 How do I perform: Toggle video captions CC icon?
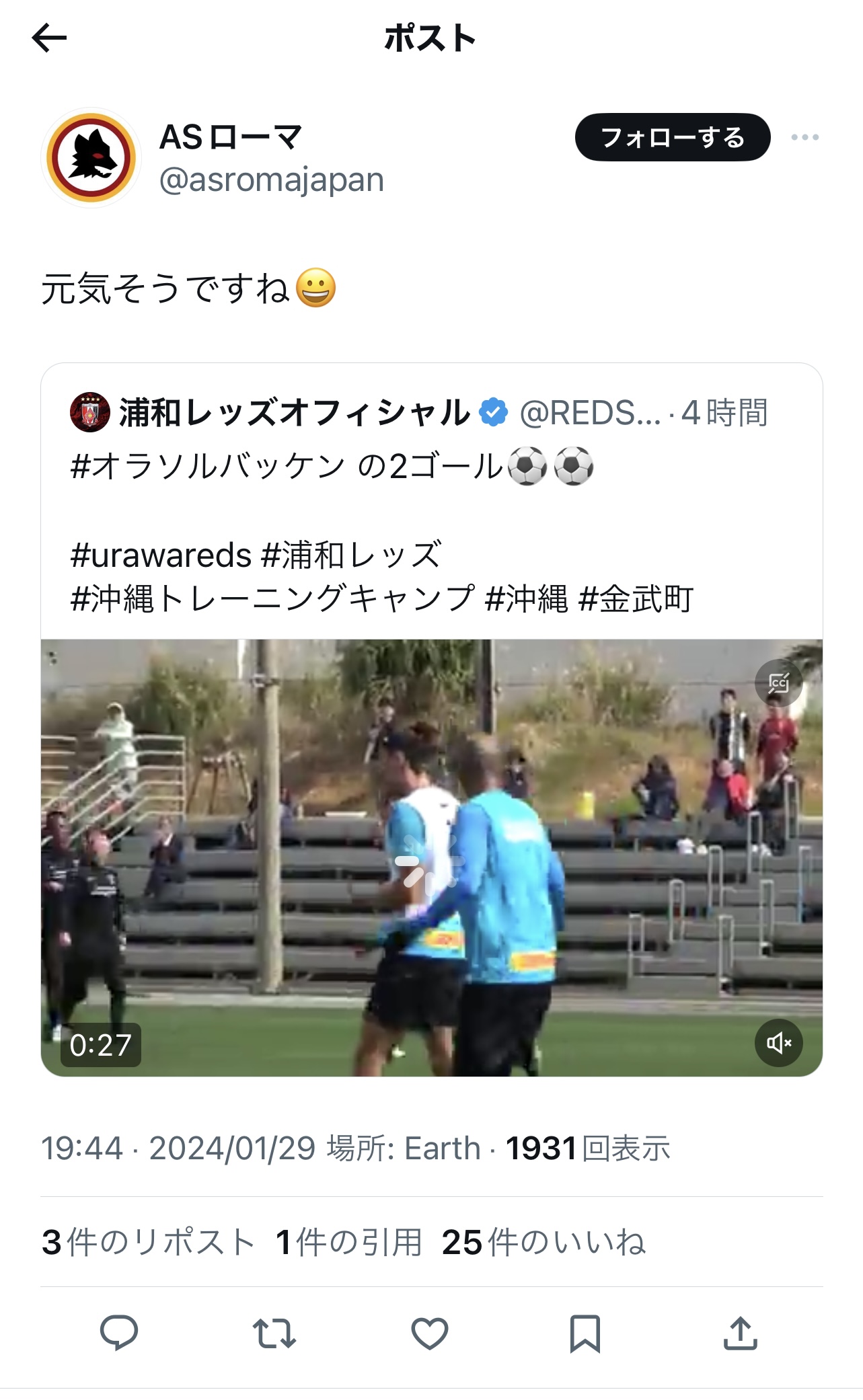point(779,683)
